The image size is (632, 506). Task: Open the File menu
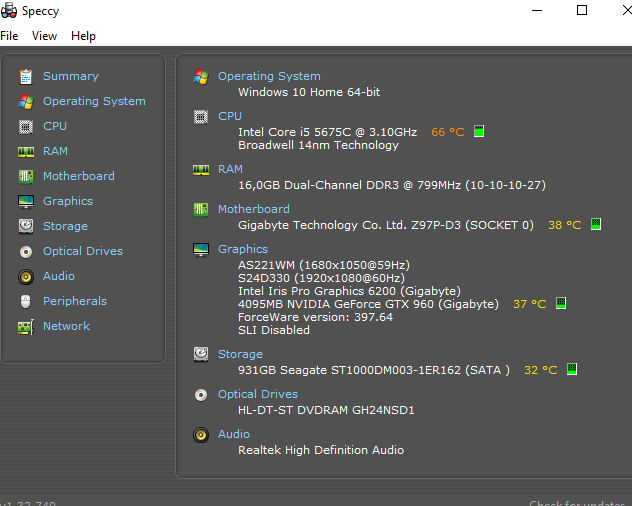click(9, 36)
